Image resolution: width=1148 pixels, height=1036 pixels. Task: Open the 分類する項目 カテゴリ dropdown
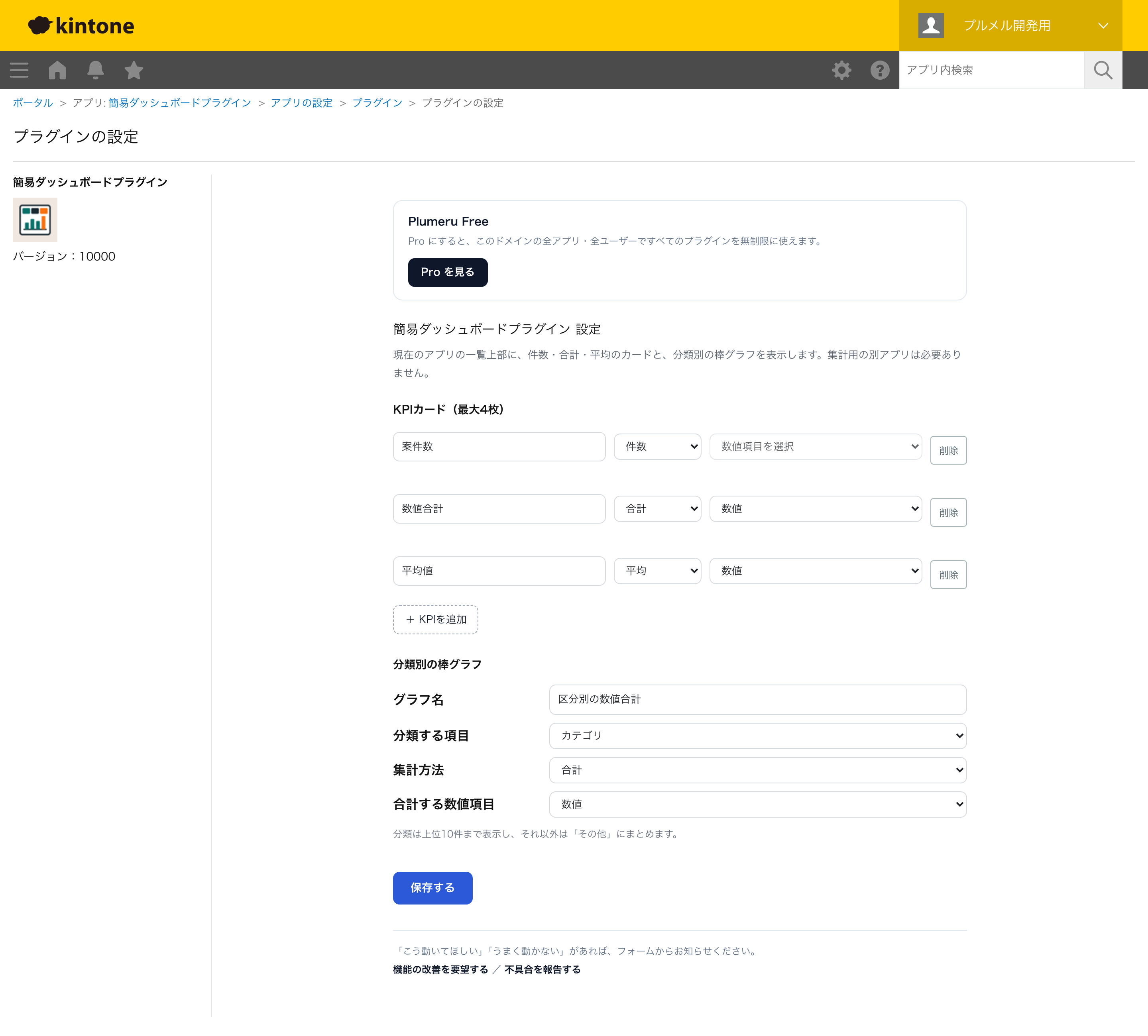coord(757,736)
